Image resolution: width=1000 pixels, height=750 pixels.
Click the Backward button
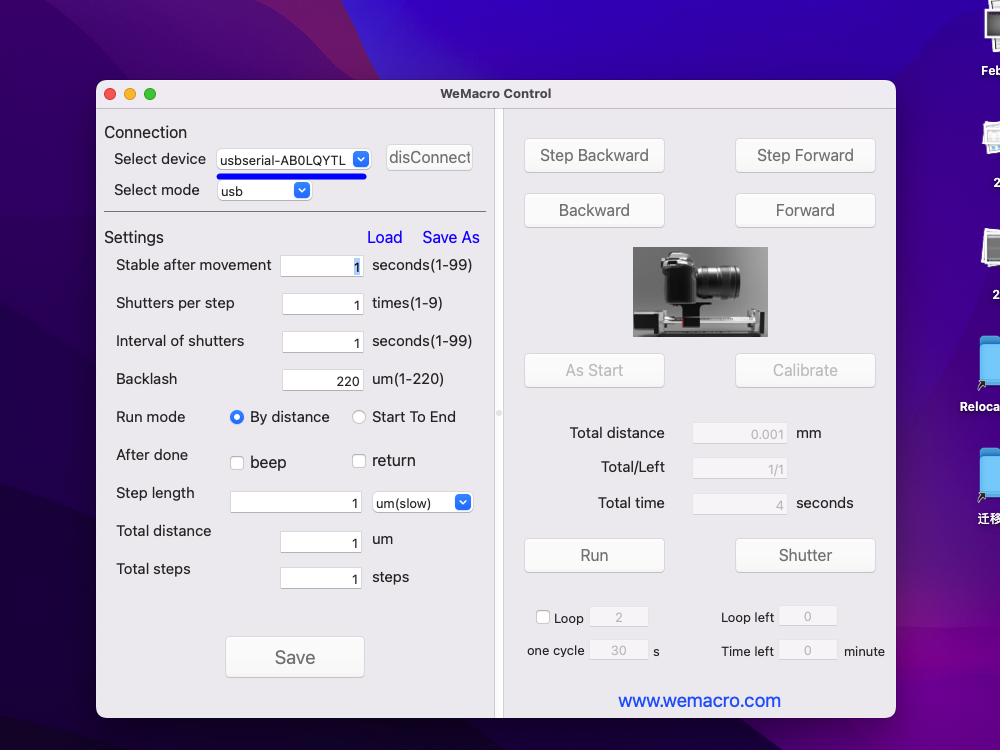point(594,210)
